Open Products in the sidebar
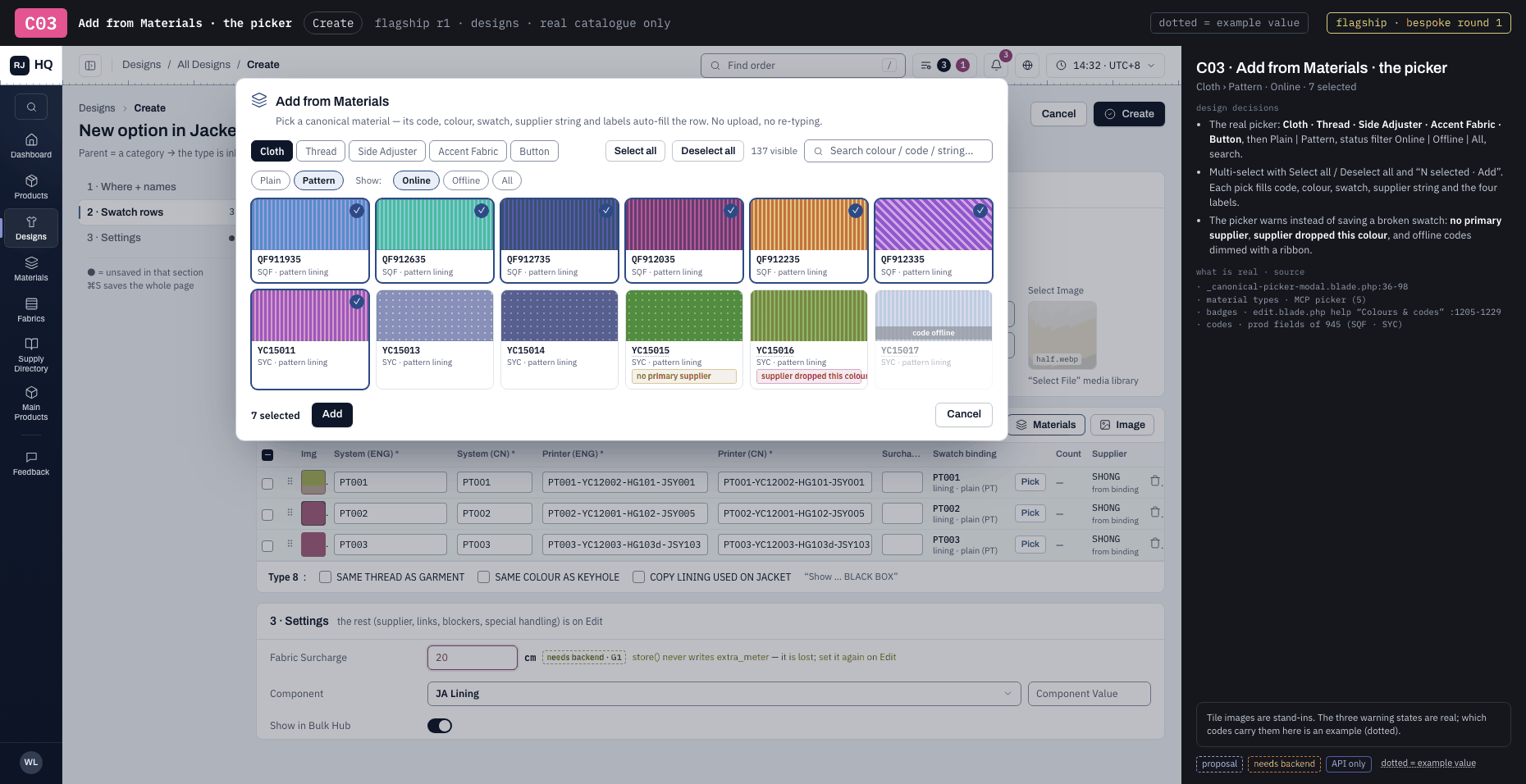Viewport: 1526px width, 784px height. click(31, 187)
